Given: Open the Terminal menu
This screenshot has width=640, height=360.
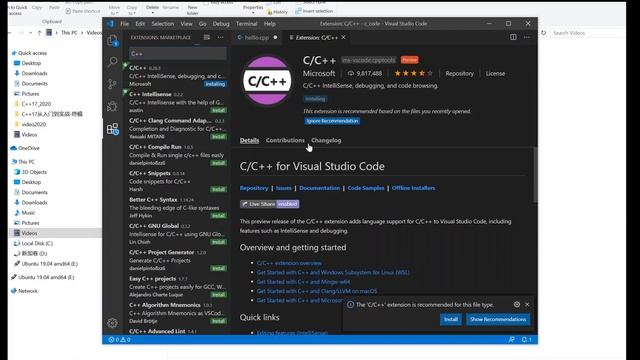Looking at the screenshot, I should (x=247, y=24).
